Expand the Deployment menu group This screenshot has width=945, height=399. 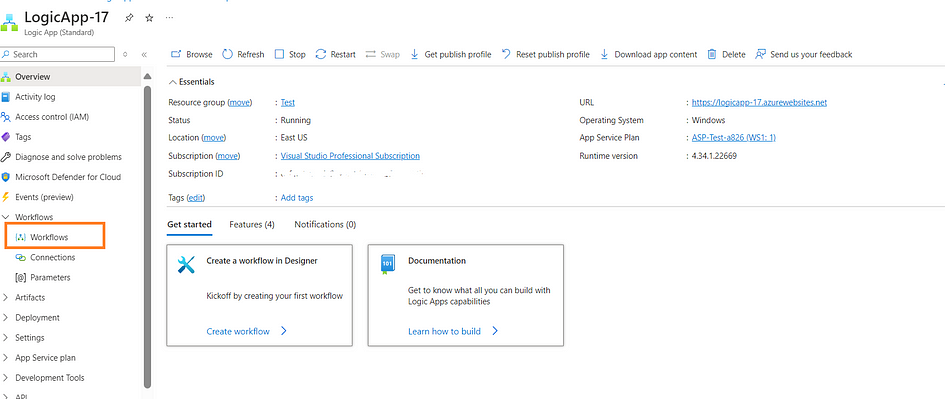point(30,318)
